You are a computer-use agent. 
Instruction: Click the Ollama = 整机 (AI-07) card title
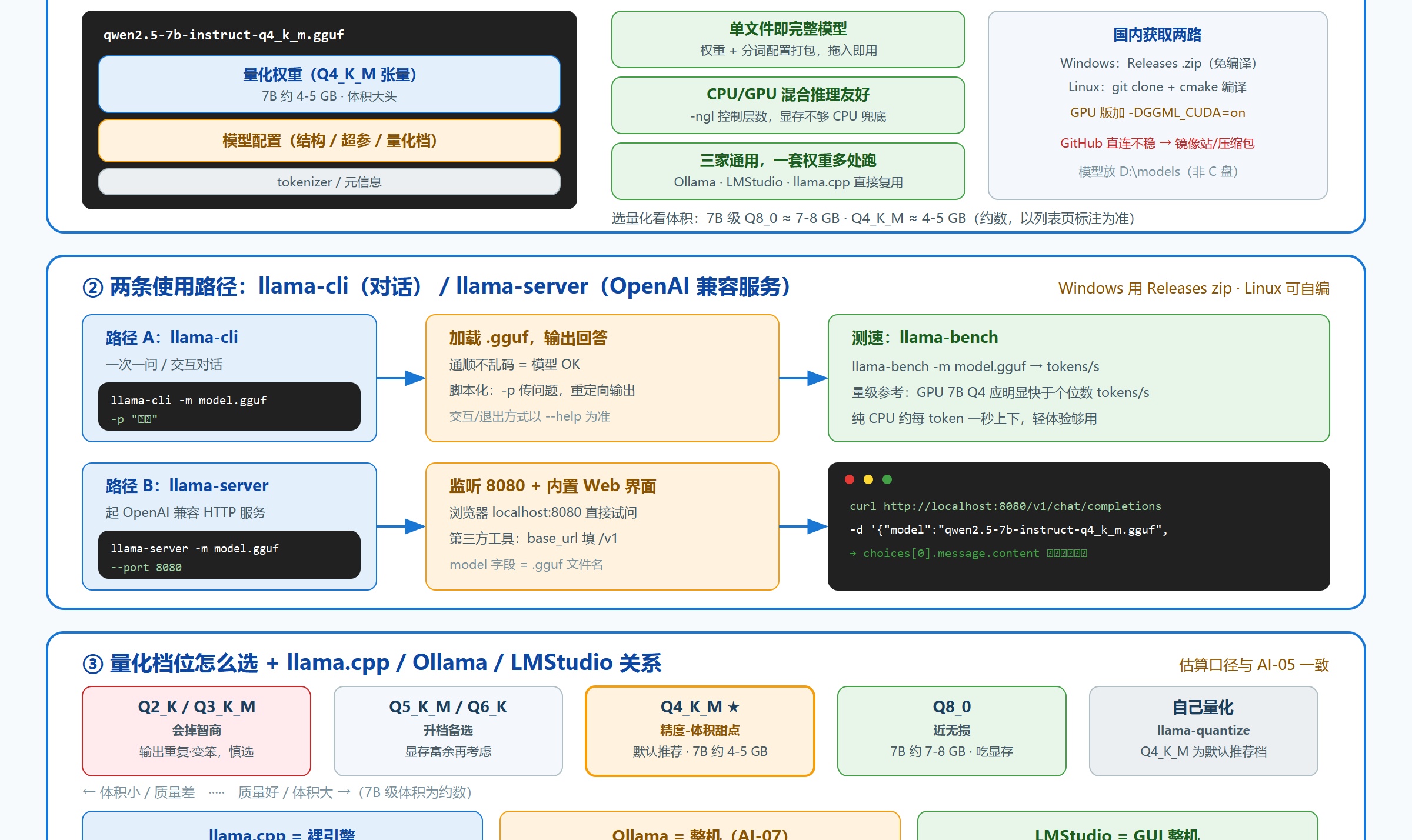coord(700,833)
